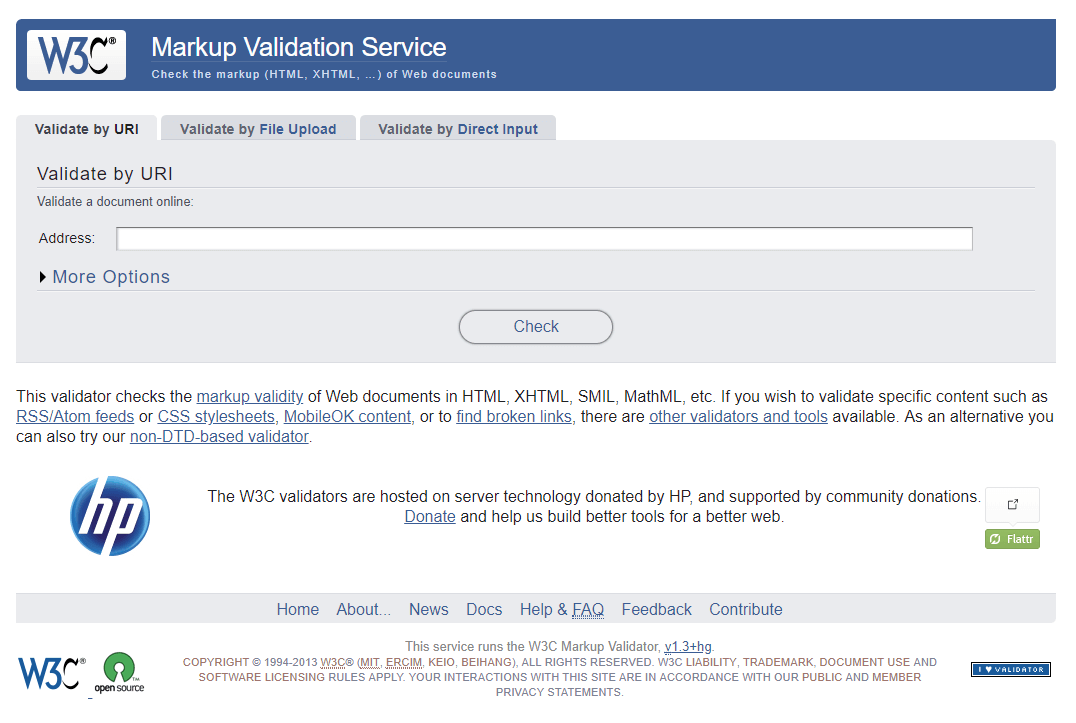This screenshot has height=723, width=1076.
Task: Open News in the footer menu
Action: click(x=429, y=609)
